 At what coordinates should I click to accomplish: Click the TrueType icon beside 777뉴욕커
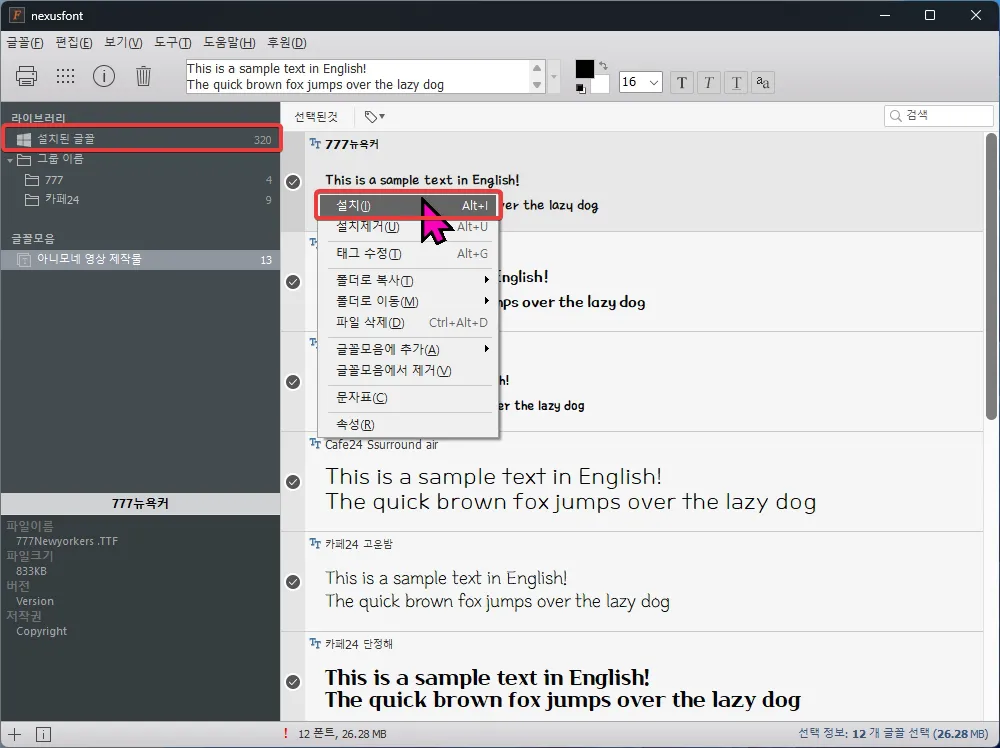tap(315, 143)
